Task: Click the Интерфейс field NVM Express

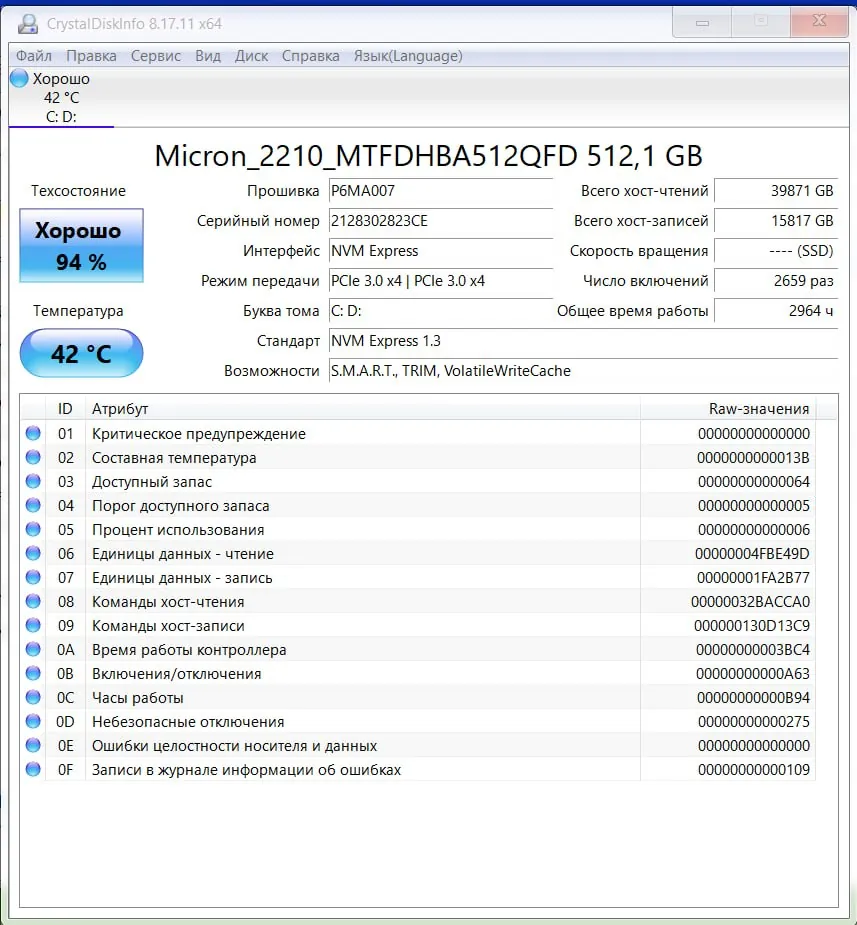Action: point(441,251)
